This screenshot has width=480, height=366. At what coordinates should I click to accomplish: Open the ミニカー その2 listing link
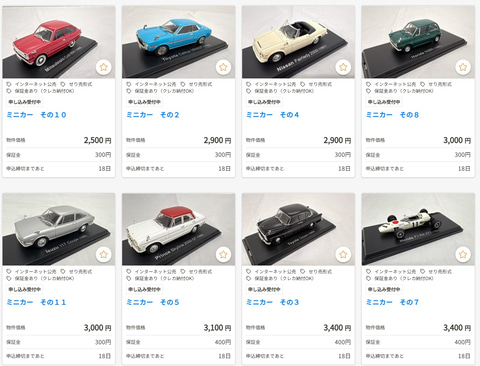click(x=153, y=115)
